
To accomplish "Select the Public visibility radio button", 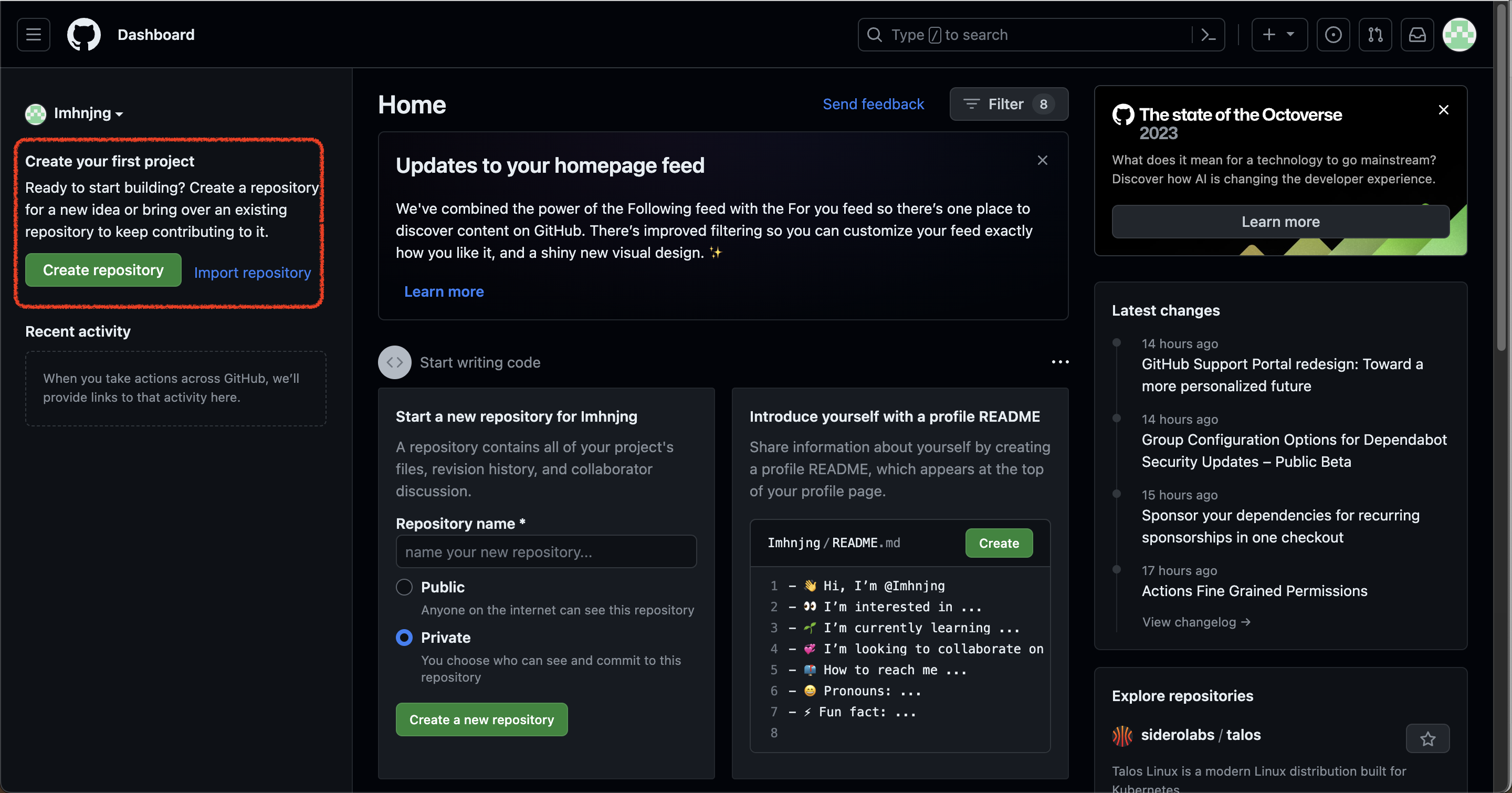I will click(404, 587).
